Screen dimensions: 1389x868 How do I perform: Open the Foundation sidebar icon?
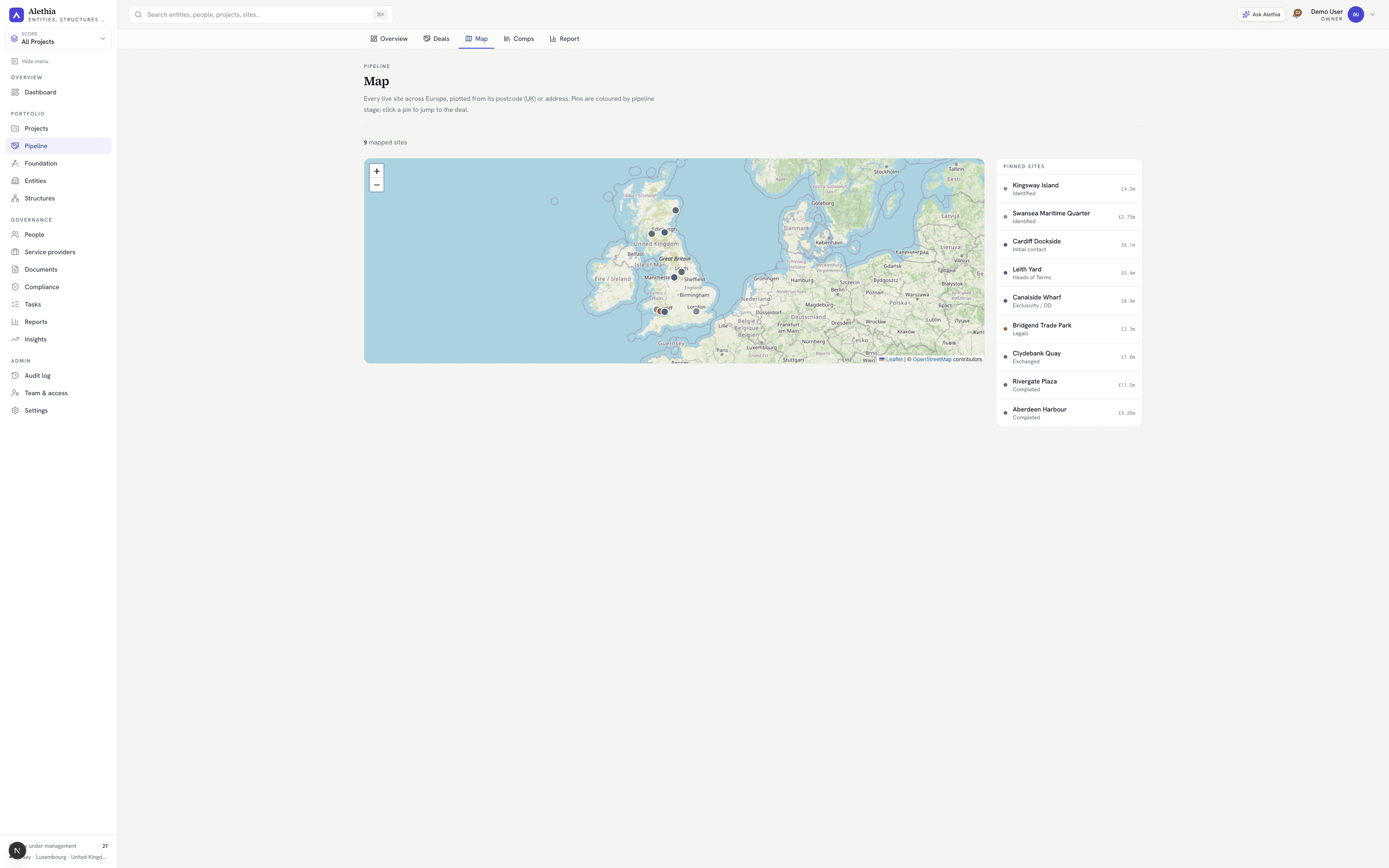[16, 163]
